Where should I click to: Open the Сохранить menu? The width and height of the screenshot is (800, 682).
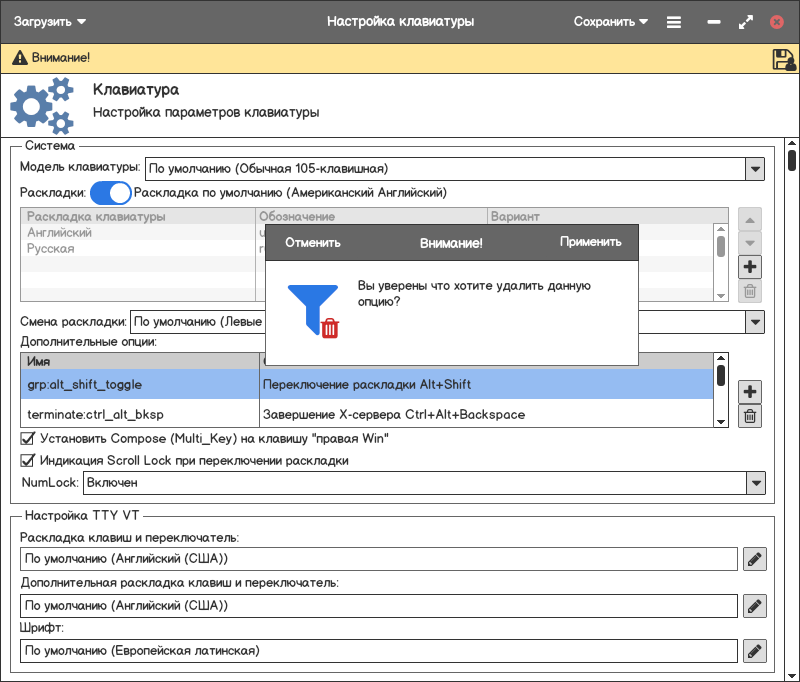coord(611,21)
